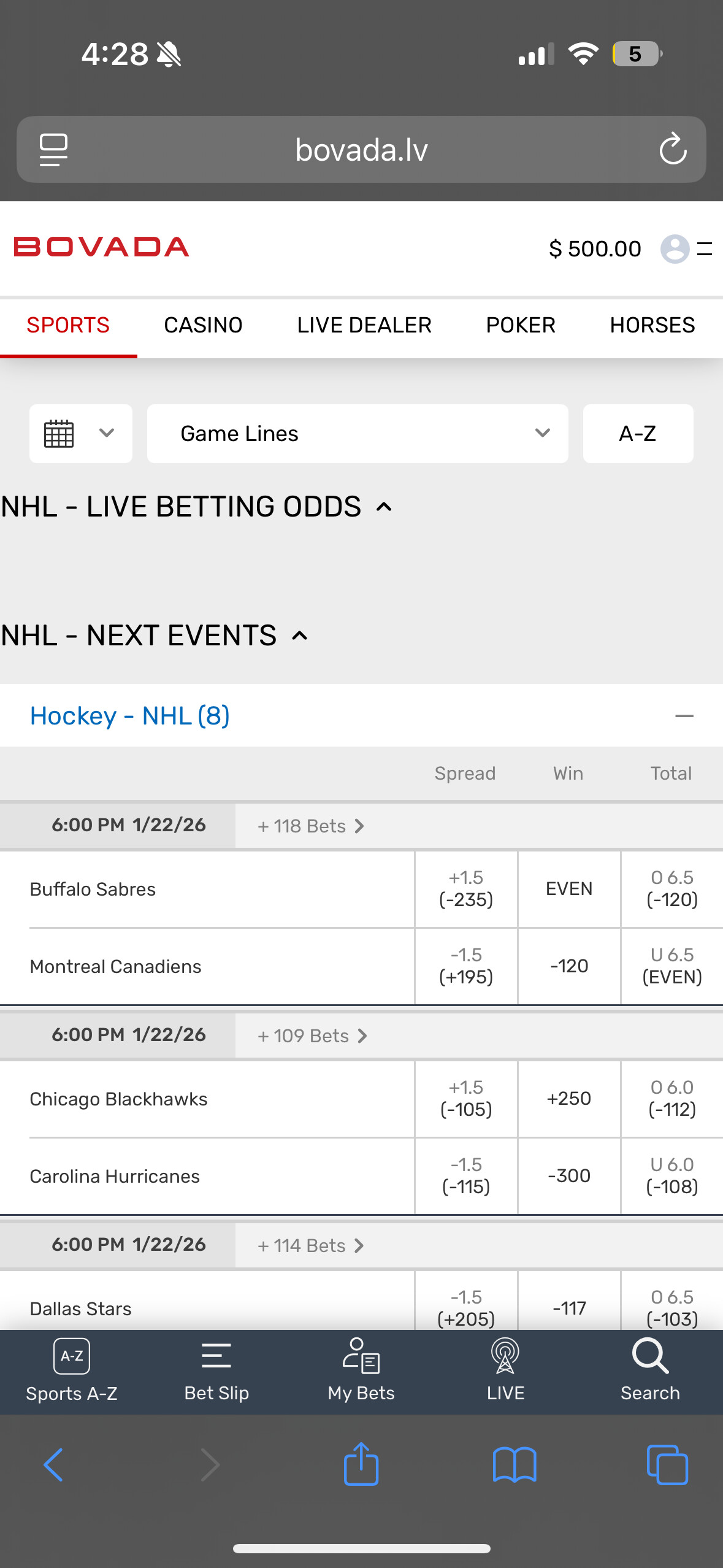
Task: Expand the Game Lines dropdown
Action: point(358,433)
